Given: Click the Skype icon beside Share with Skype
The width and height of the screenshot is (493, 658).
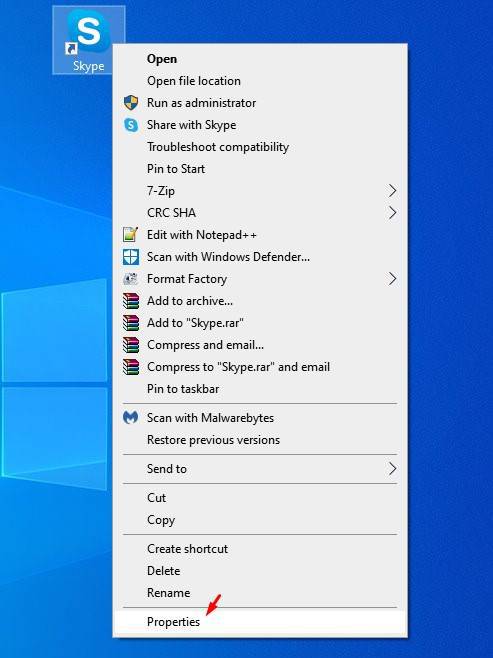Looking at the screenshot, I should [131, 125].
